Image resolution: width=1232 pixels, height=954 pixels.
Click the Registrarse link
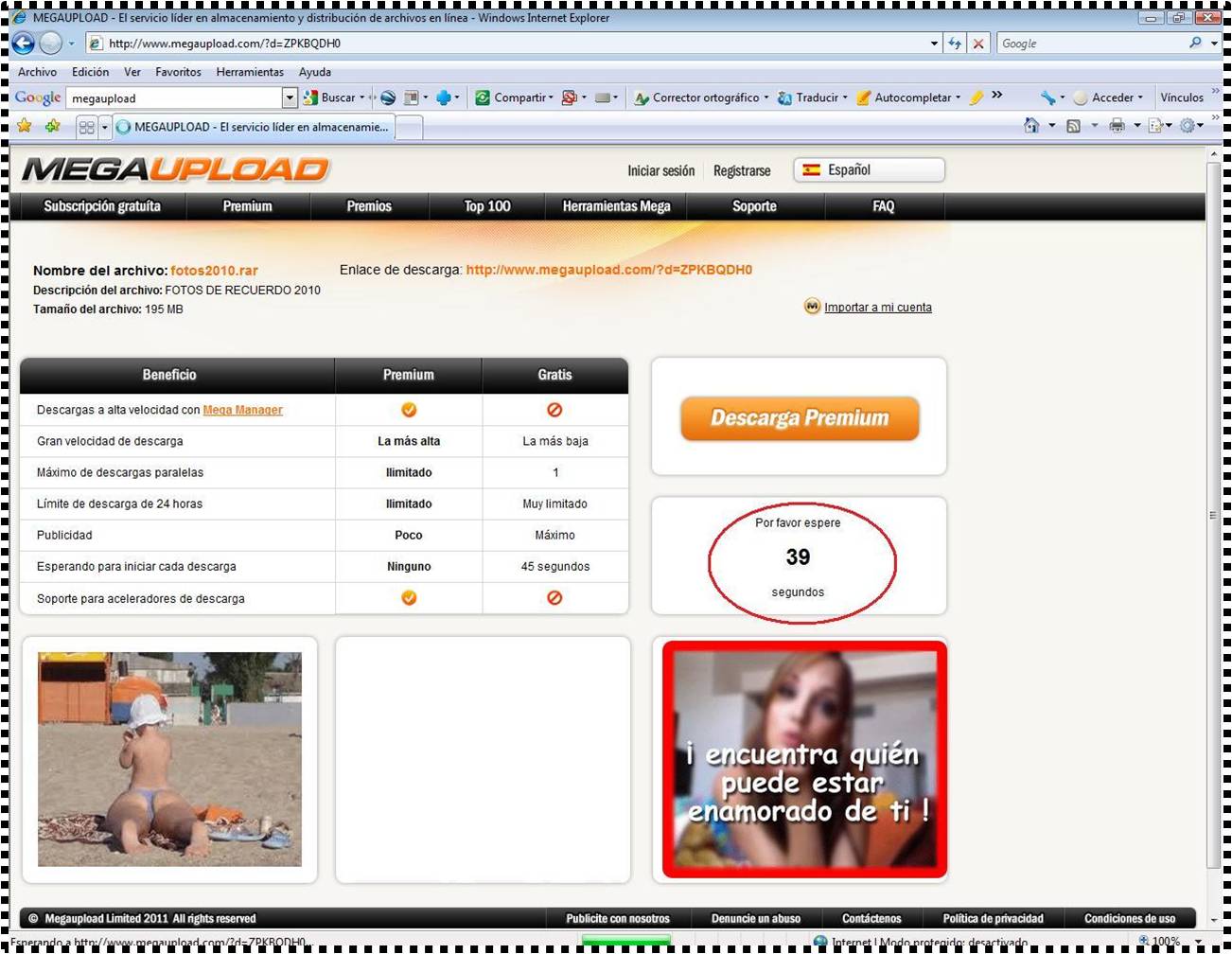(742, 171)
